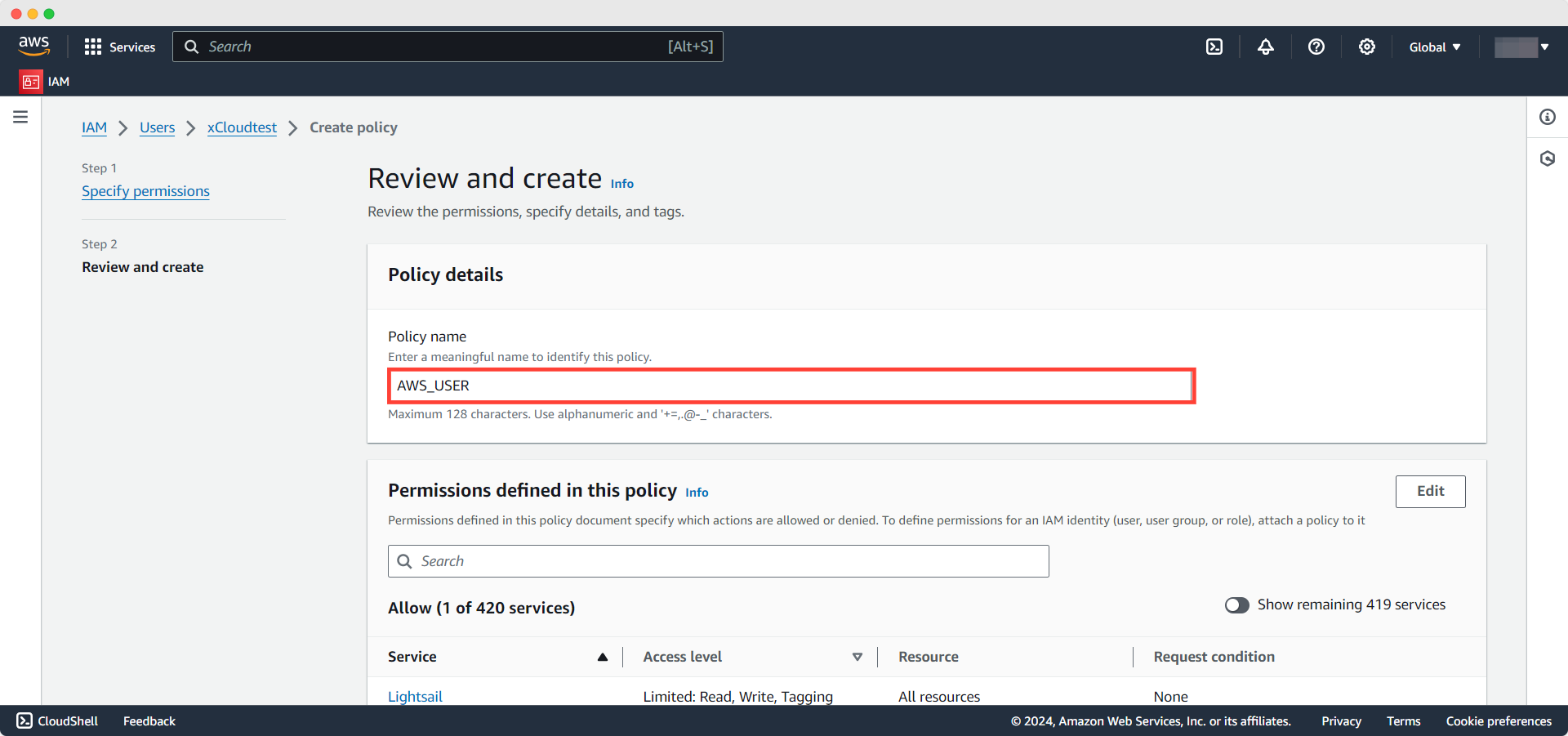Screen dimensions: 1568x736
Task: Click the IAM service icon in the header
Action: 31,82
